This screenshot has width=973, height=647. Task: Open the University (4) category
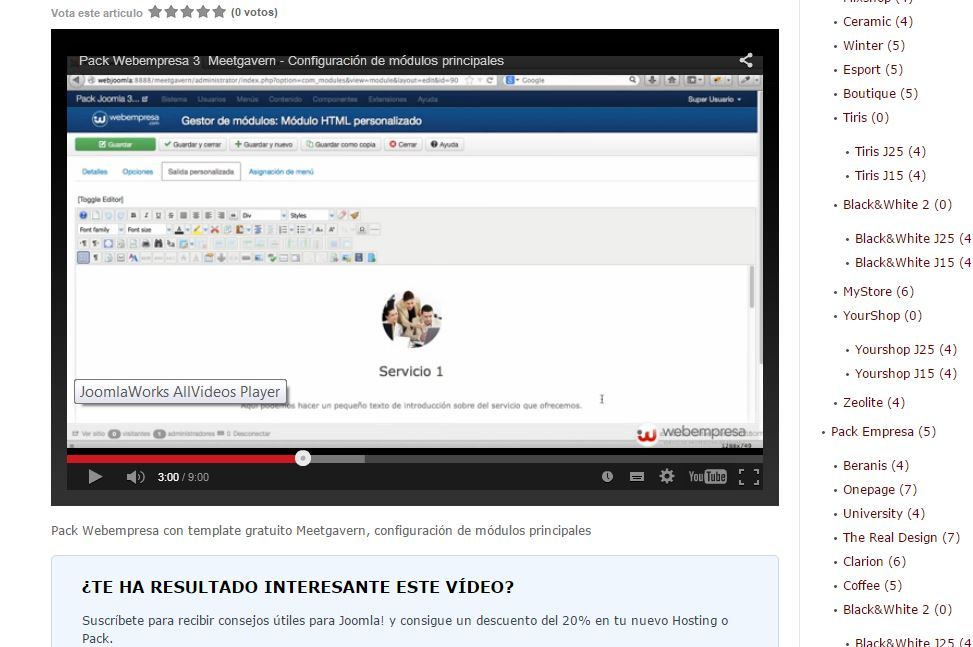pos(884,514)
